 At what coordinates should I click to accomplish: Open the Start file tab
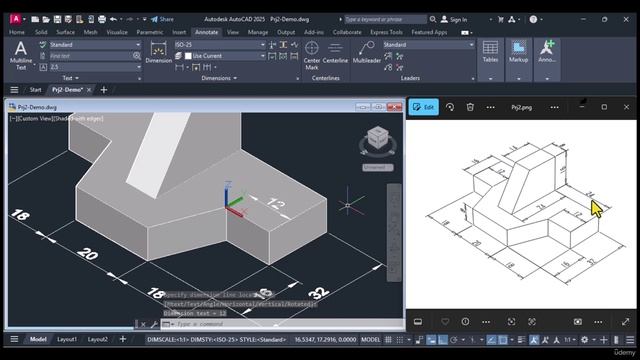[x=36, y=90]
